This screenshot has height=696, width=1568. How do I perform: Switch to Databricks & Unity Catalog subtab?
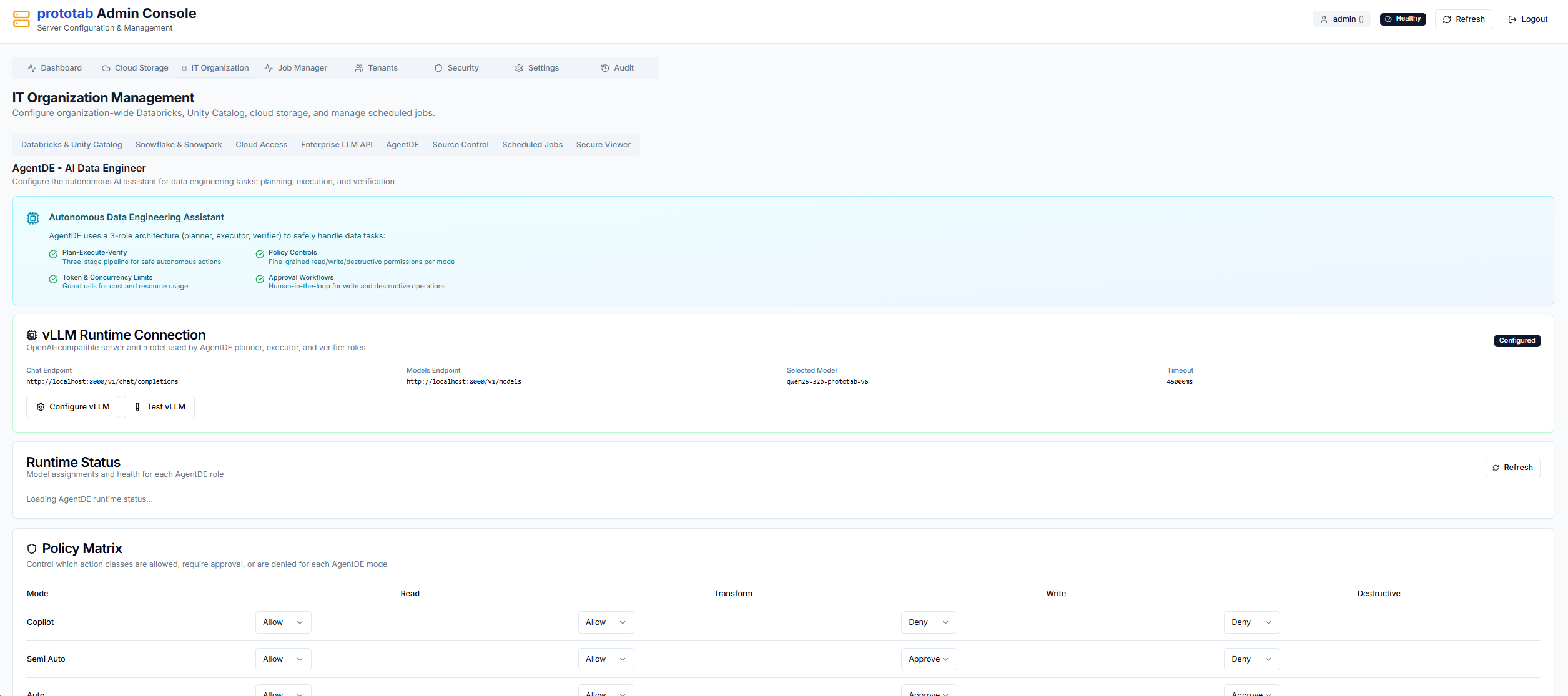coord(72,145)
